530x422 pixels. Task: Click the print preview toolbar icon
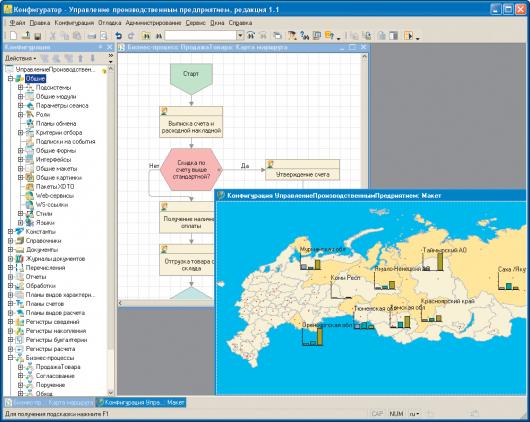104,36
